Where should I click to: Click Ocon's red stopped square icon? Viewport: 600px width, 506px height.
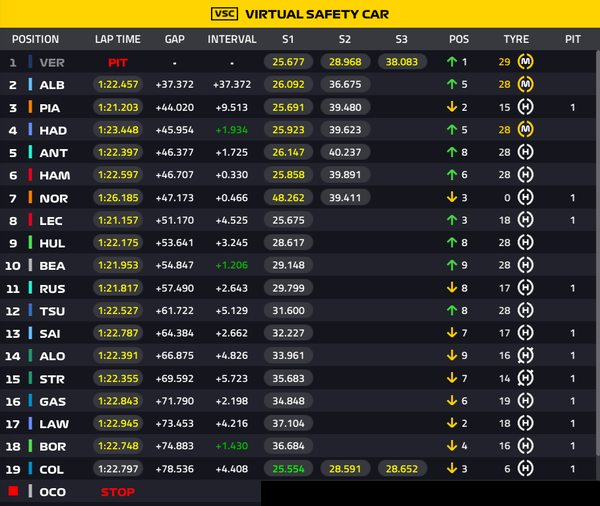tap(13, 491)
